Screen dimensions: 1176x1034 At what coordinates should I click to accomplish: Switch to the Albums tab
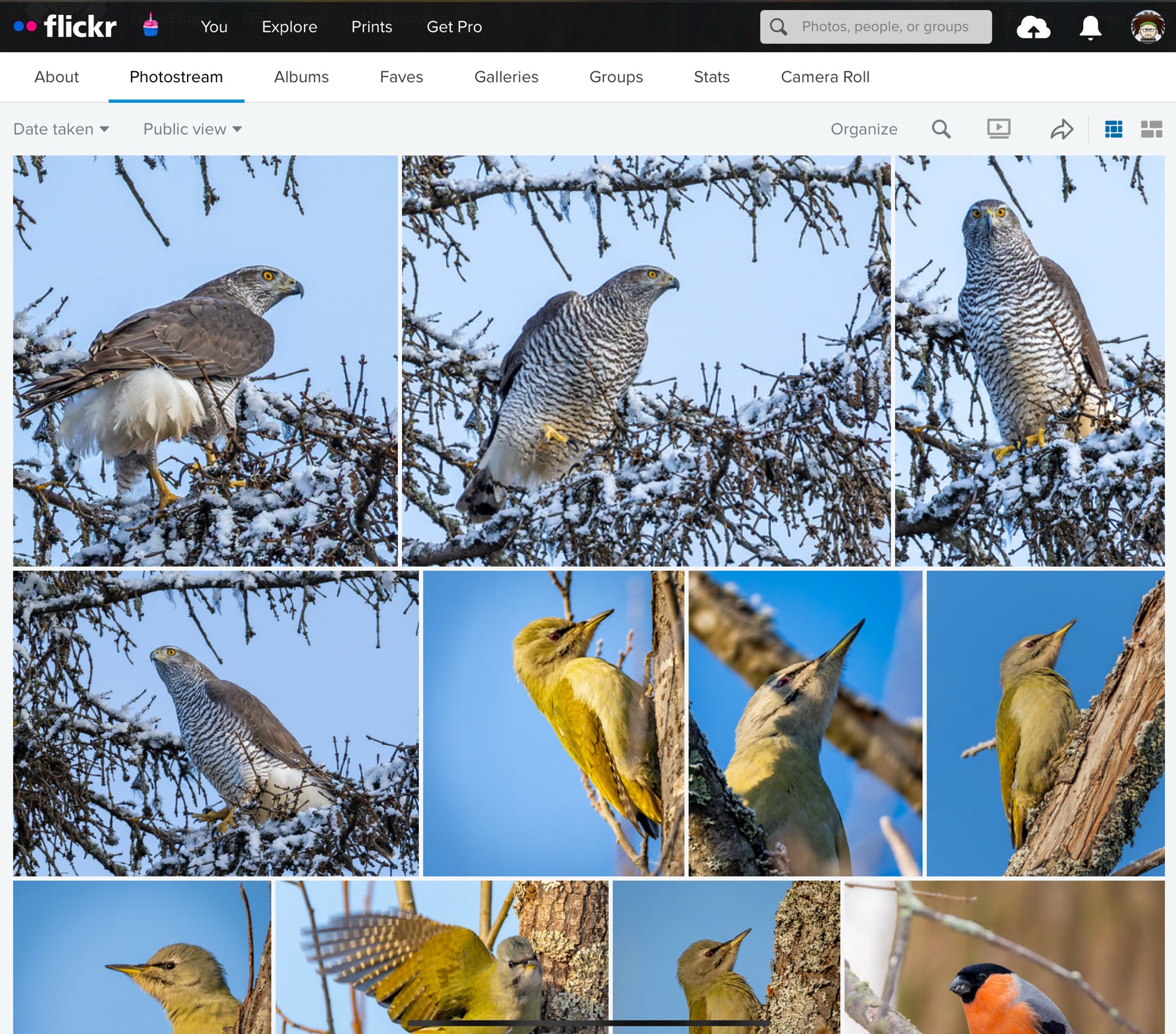point(301,77)
